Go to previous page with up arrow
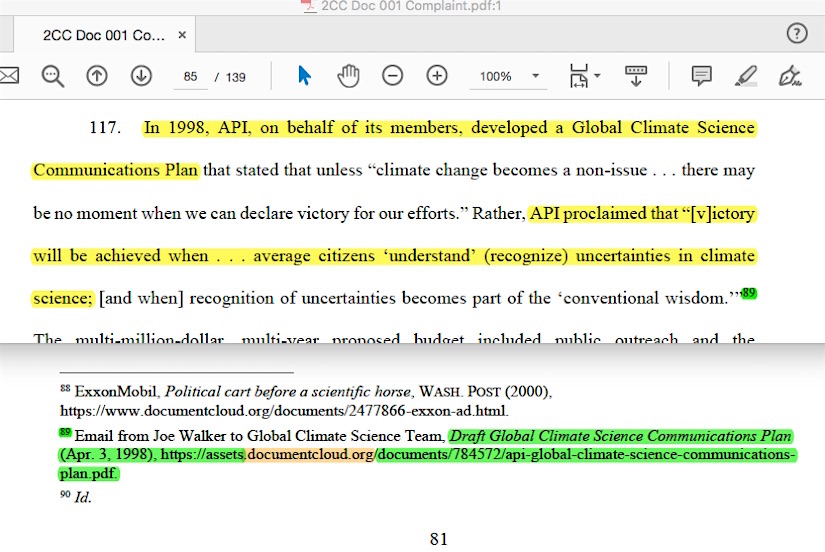 97,76
